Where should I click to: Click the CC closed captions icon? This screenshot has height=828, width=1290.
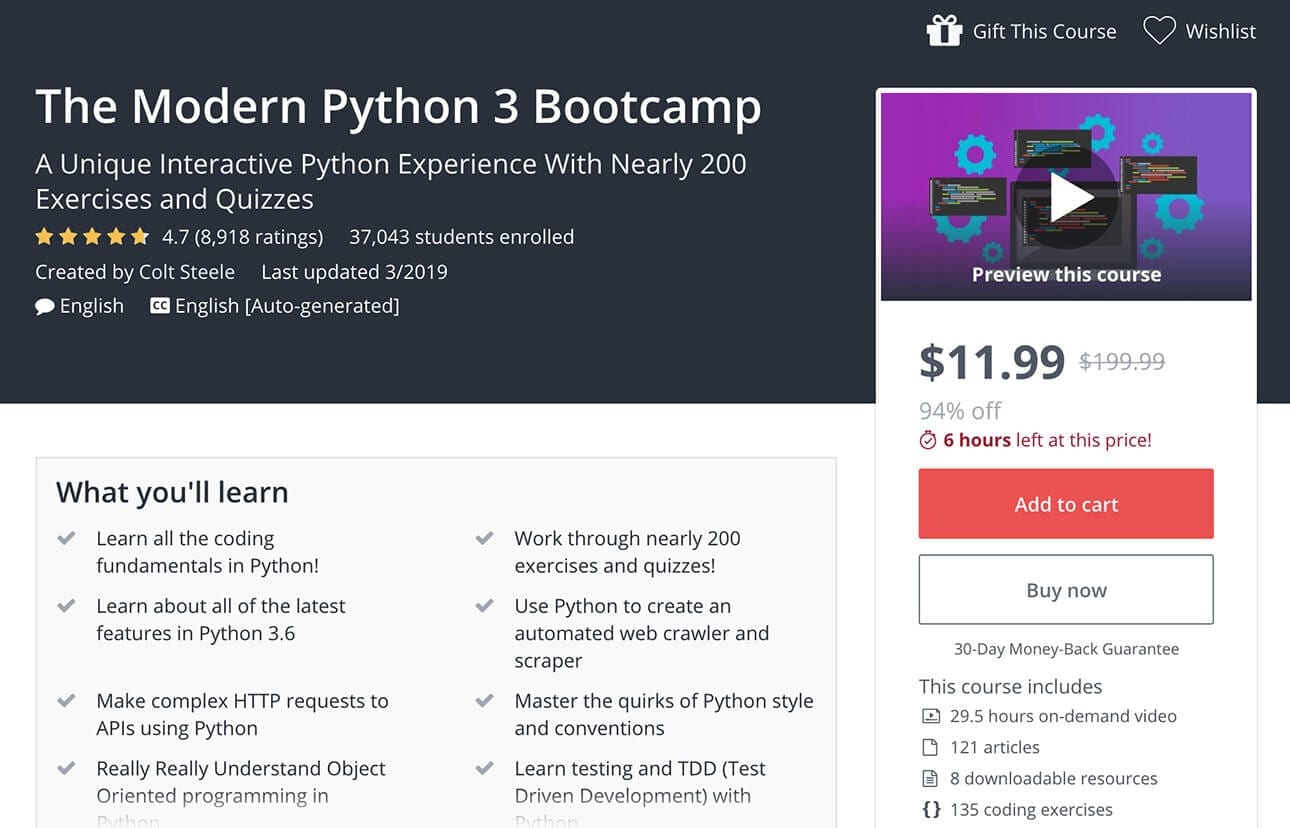[x=160, y=306]
